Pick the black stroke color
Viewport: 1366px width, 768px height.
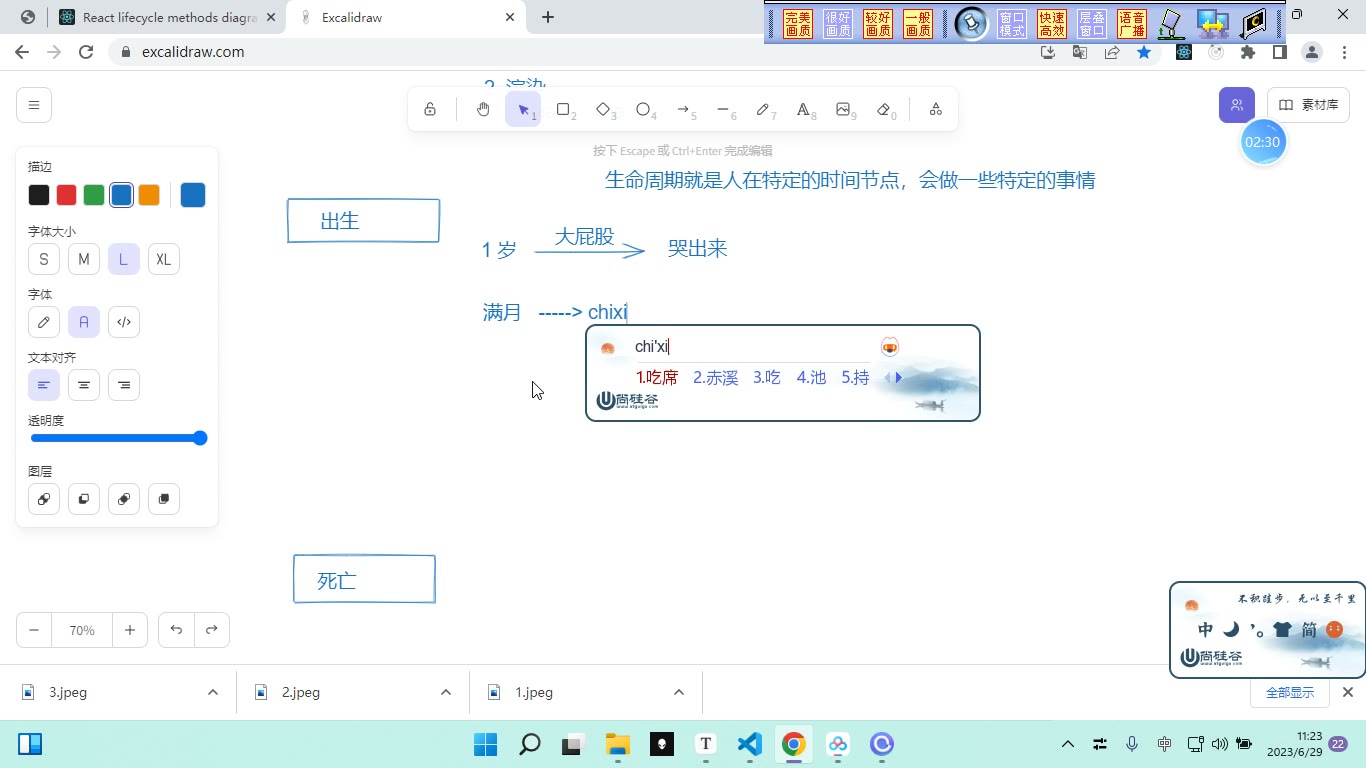tap(39, 195)
